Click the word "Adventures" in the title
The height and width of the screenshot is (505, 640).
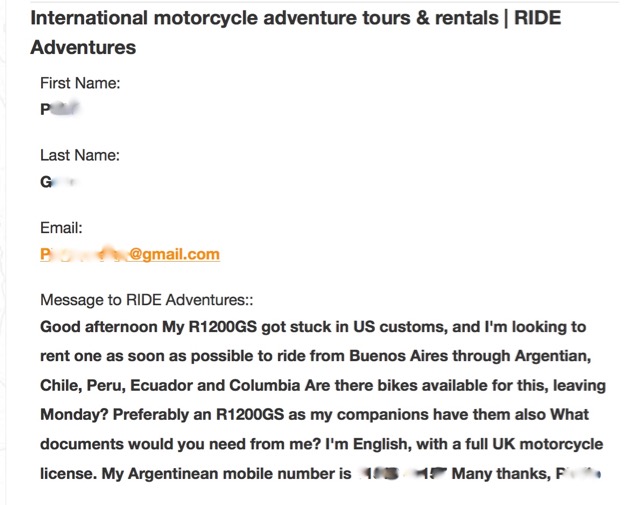83,47
